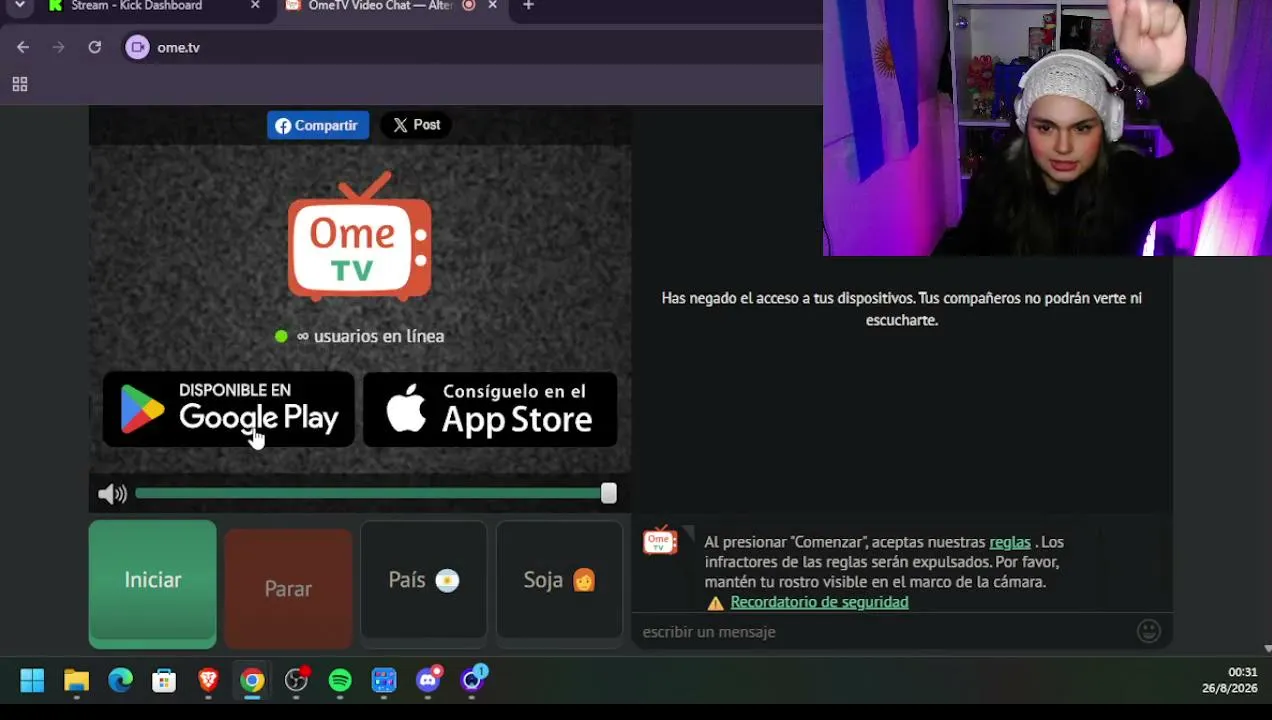Mute the volume speaker icon
The image size is (1272, 720).
point(112,493)
